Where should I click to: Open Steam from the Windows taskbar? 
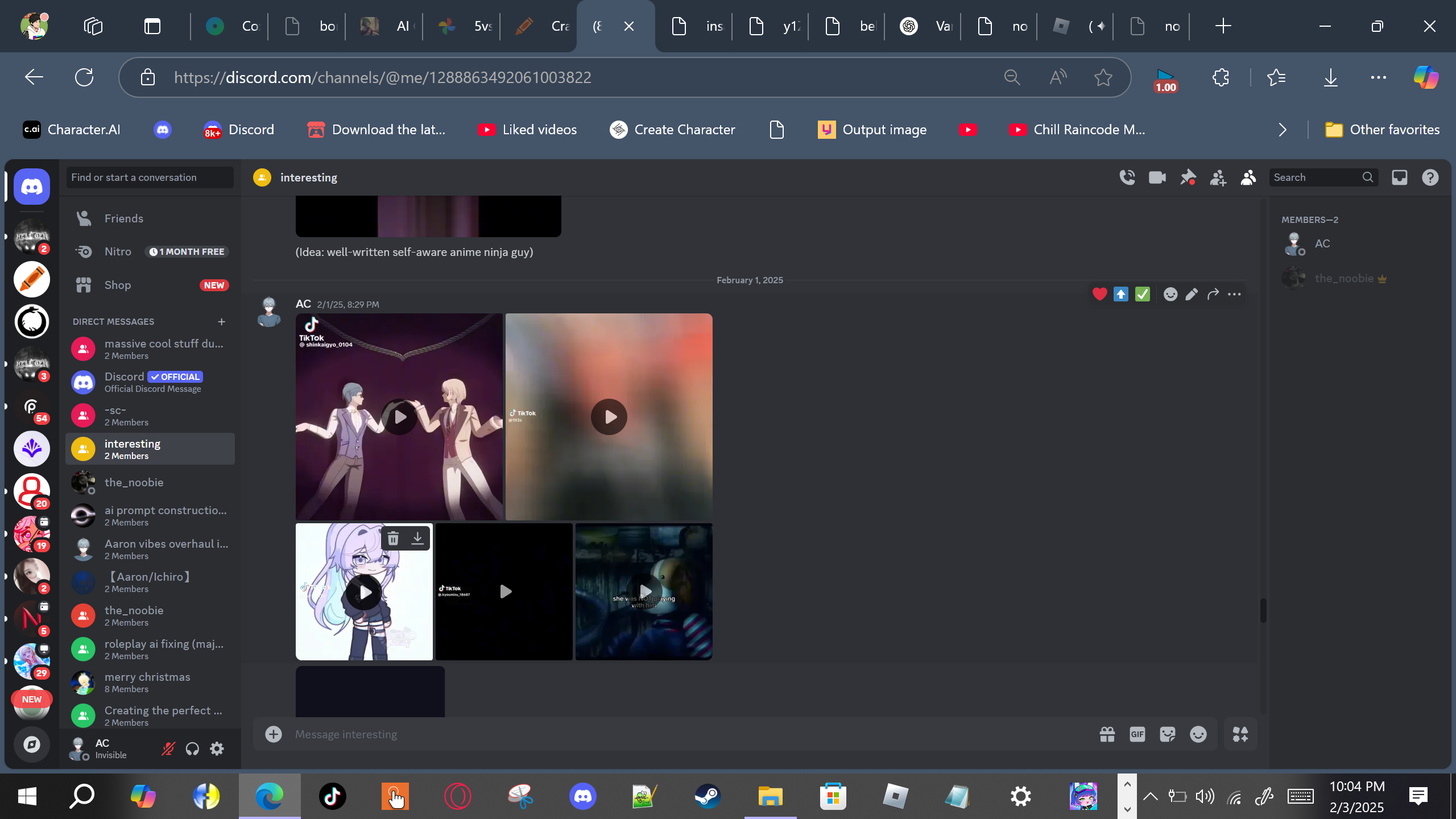point(708,796)
